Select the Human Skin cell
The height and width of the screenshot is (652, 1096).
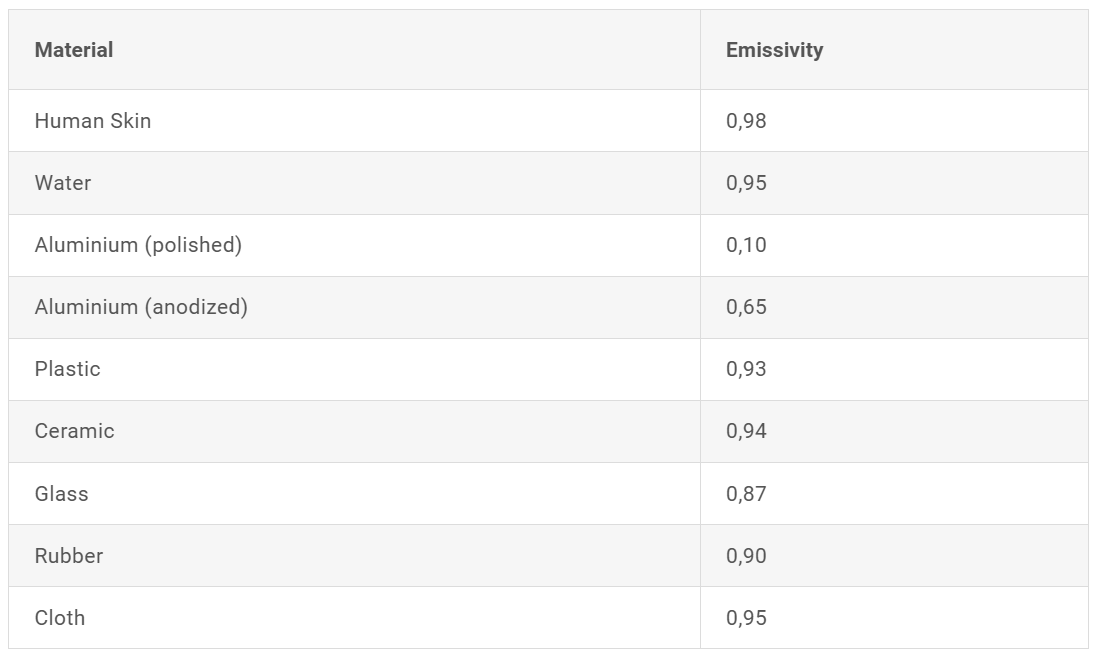[354, 121]
